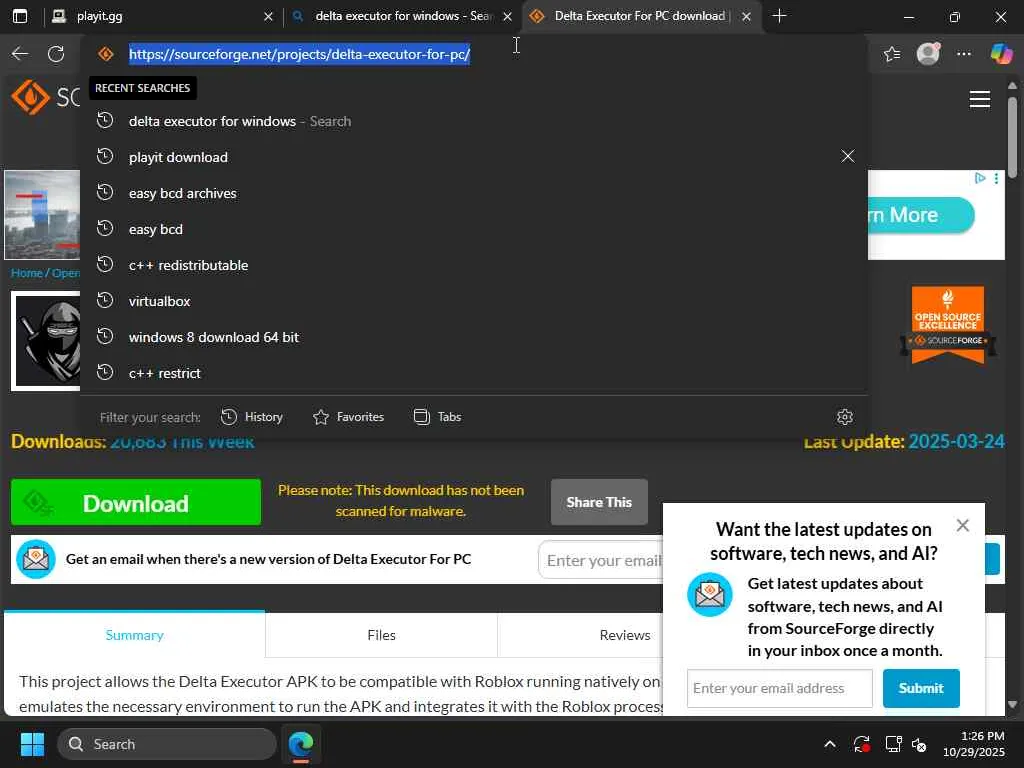Click the network display tray icon
This screenshot has height=768, width=1024.
(x=893, y=744)
